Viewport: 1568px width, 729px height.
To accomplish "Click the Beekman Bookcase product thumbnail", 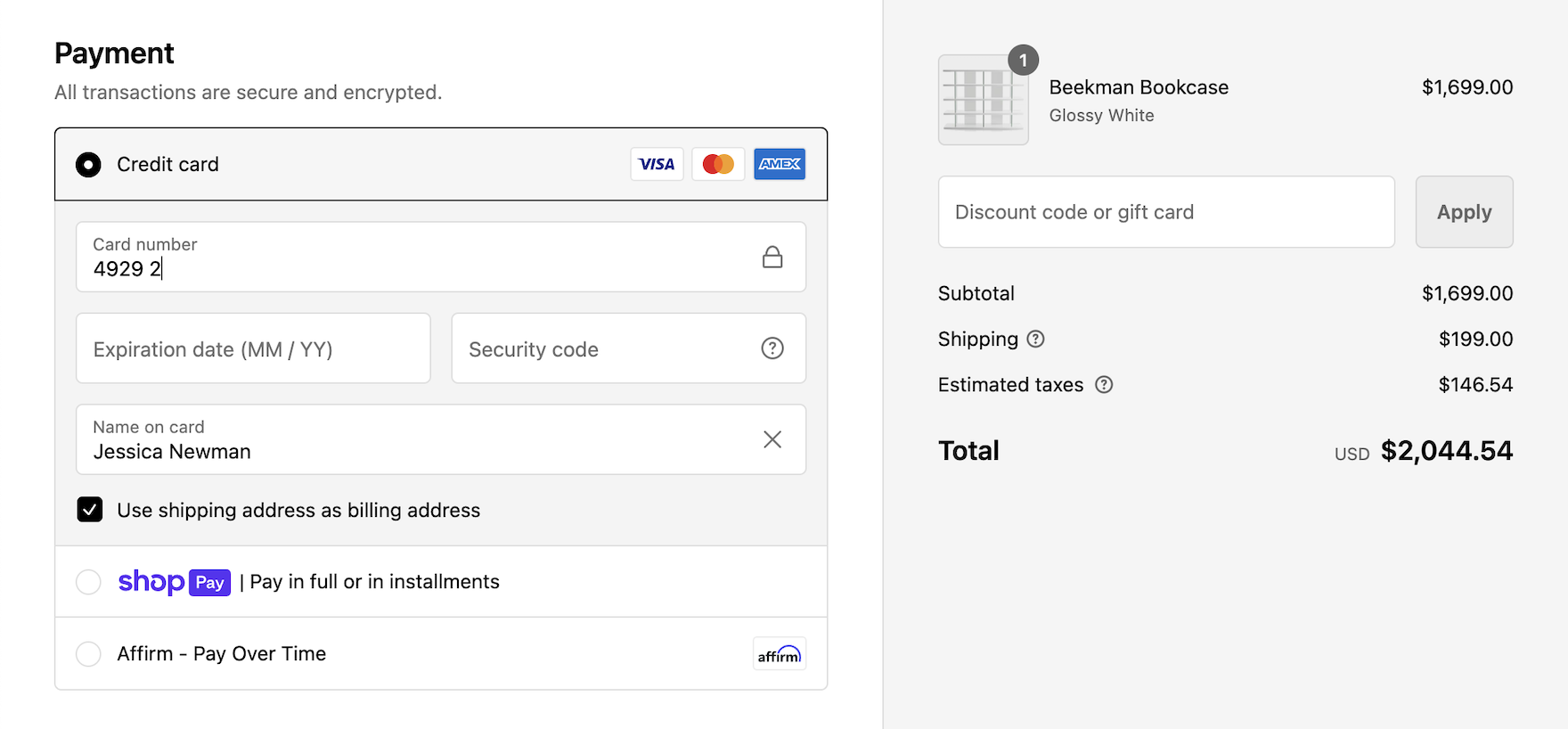I will click(x=983, y=100).
